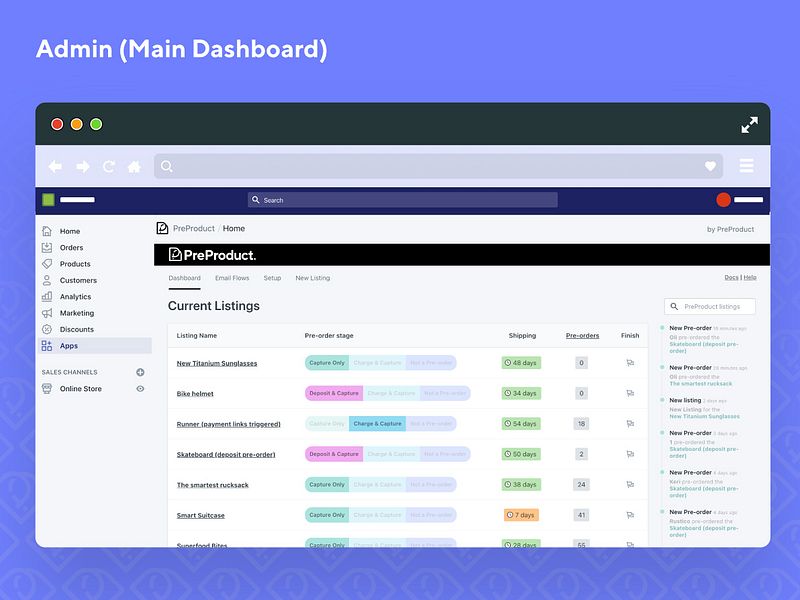The height and width of the screenshot is (600, 800).
Task: Open the Smart Suitcase listing
Action: tap(201, 515)
